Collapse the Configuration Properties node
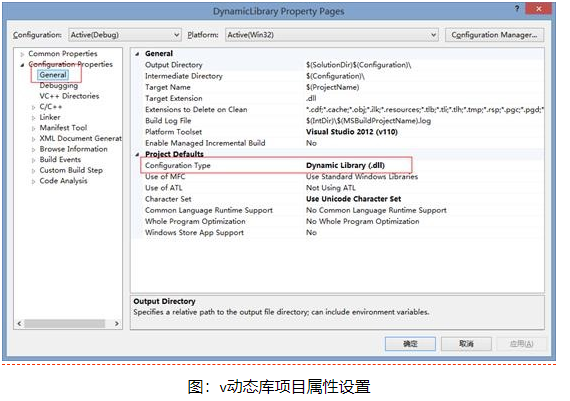This screenshot has height=401, width=570. 22,65
